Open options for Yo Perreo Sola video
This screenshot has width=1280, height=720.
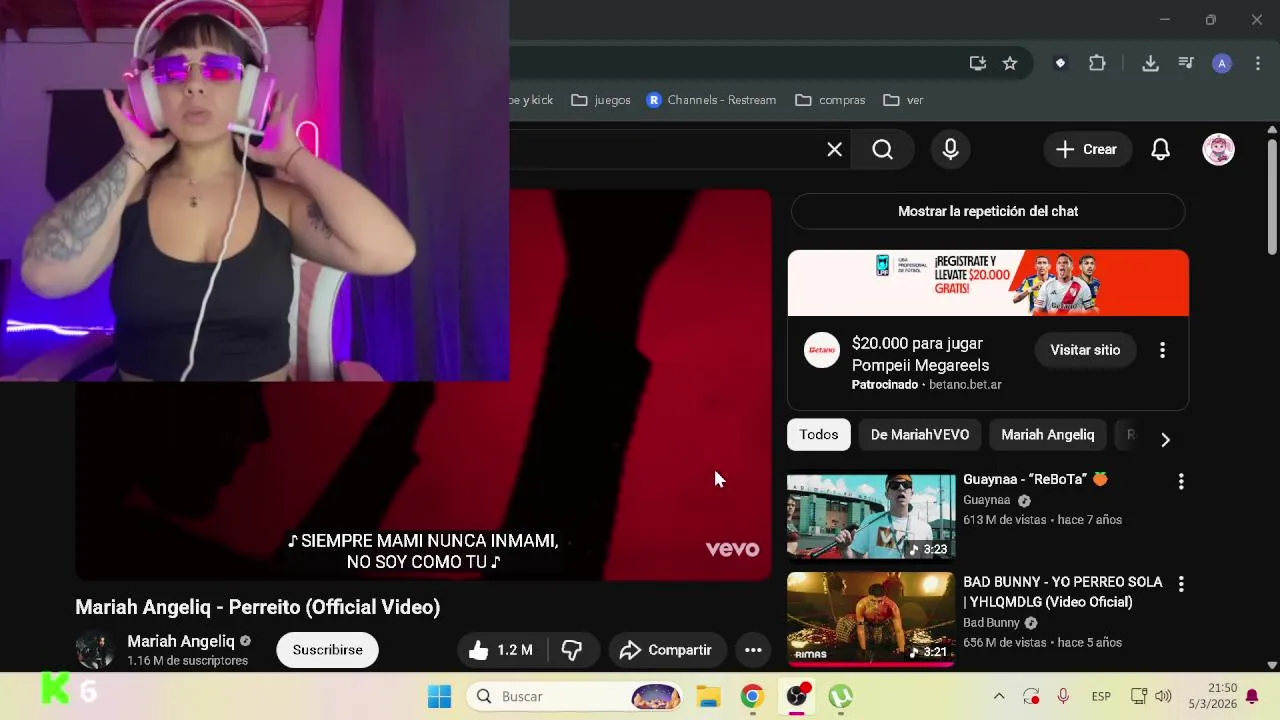pos(1181,583)
